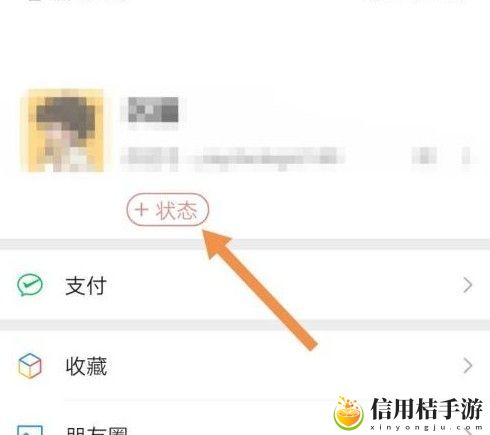The width and height of the screenshot is (490, 435).
Task: Open the xinyongju.com link text
Action: point(426,428)
